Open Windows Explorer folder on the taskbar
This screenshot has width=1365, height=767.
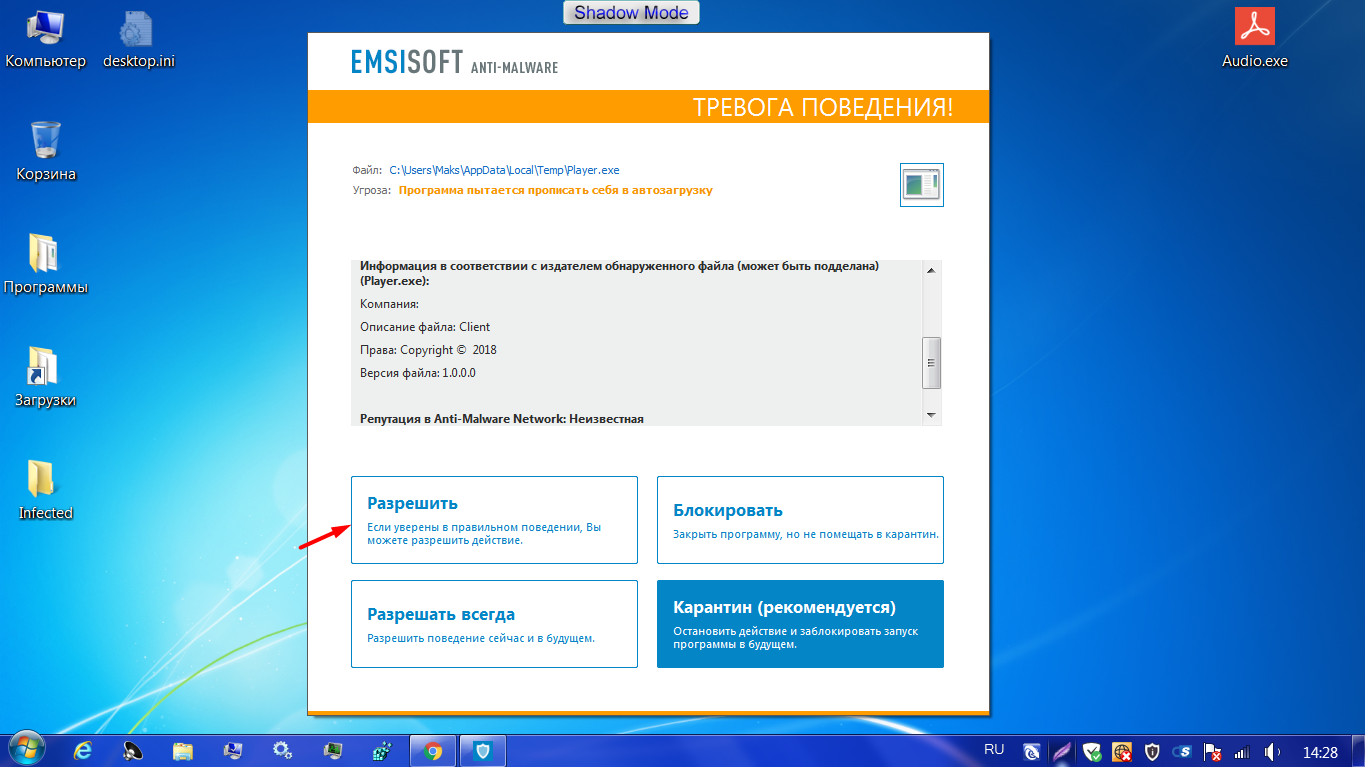coord(183,750)
